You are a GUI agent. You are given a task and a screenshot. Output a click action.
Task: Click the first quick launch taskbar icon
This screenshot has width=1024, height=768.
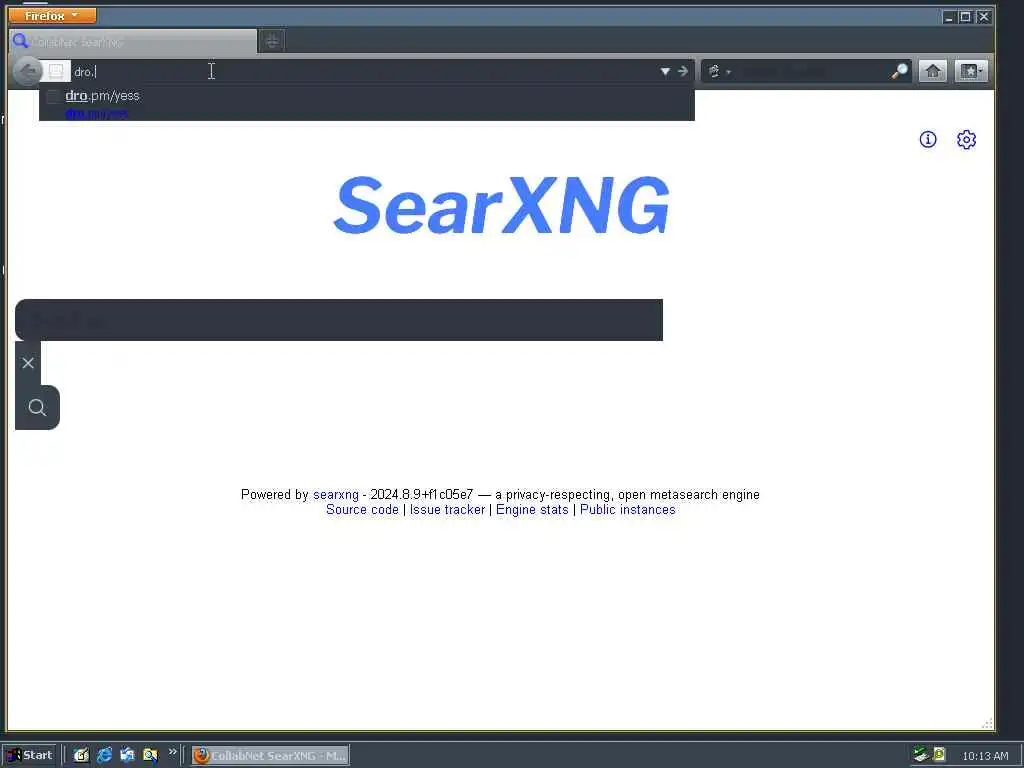click(81, 755)
